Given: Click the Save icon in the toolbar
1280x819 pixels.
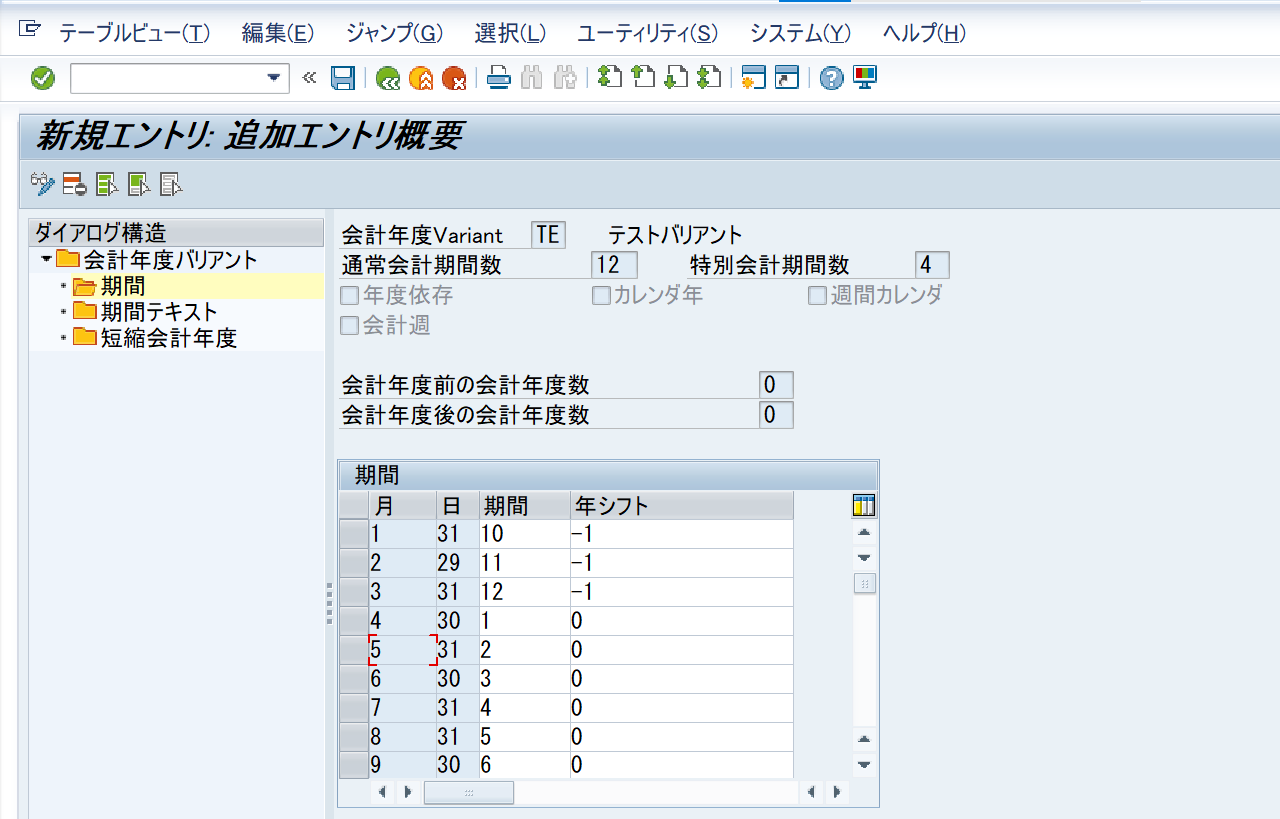Looking at the screenshot, I should click(341, 78).
